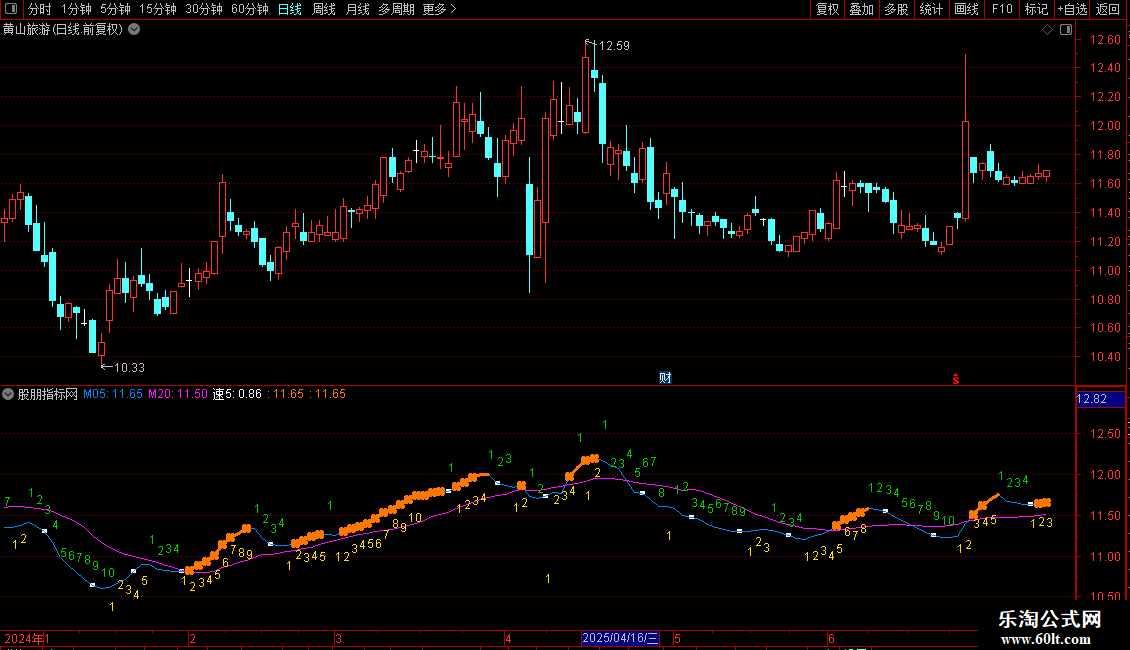The height and width of the screenshot is (650, 1130).
Task: Switch to 日线 daily chart
Action: click(290, 9)
